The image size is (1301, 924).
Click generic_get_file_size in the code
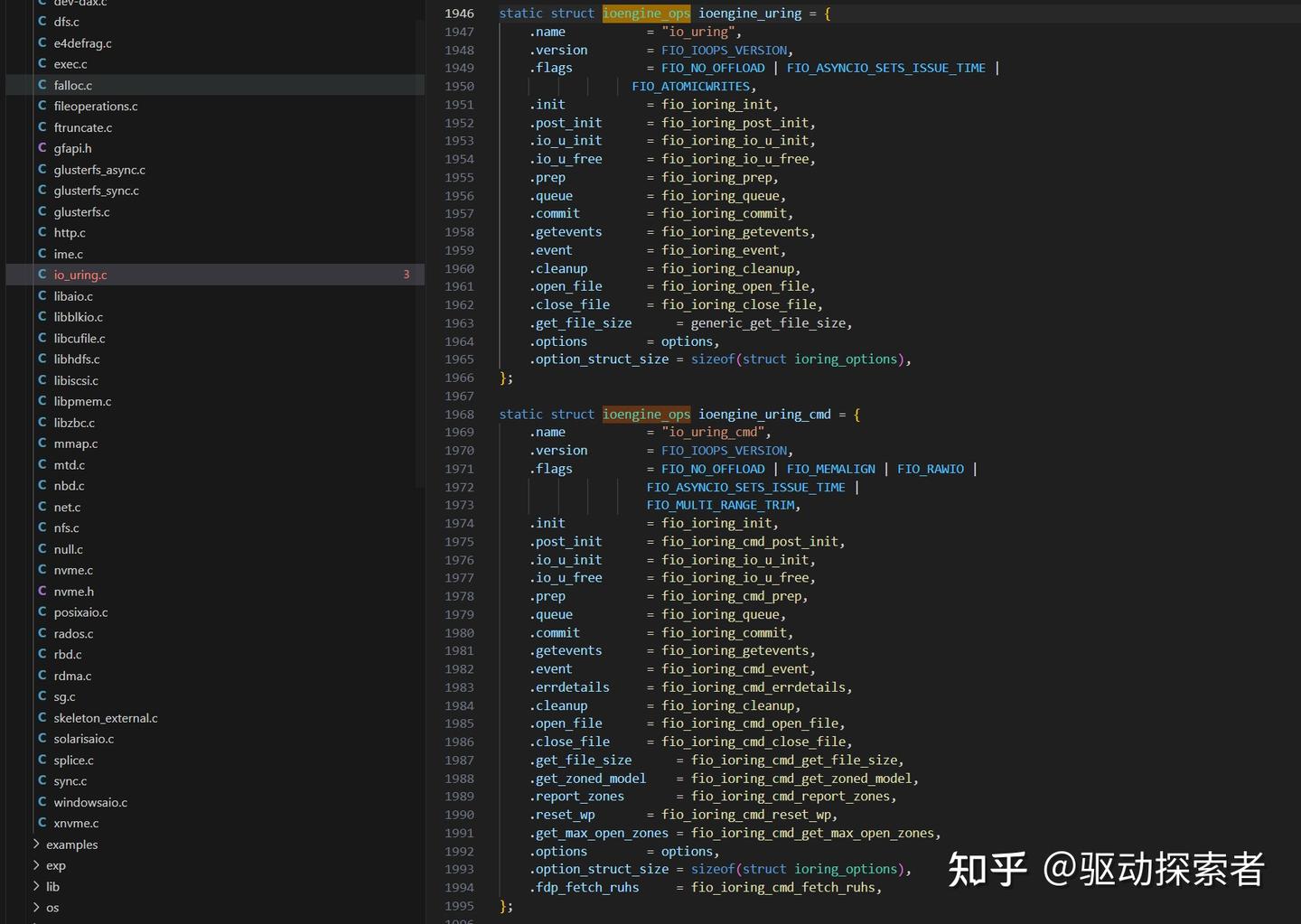click(x=768, y=323)
